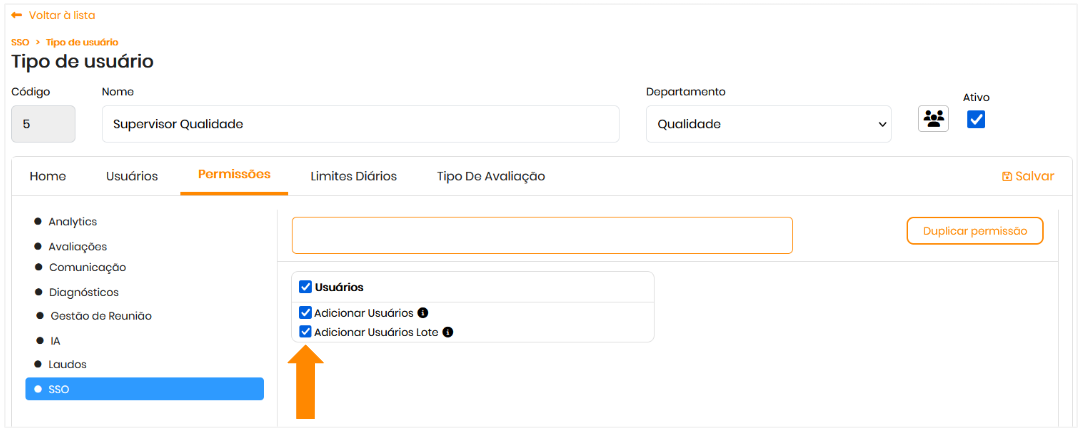Toggle the Usuários group checkbox
The height and width of the screenshot is (431, 1081).
[306, 287]
